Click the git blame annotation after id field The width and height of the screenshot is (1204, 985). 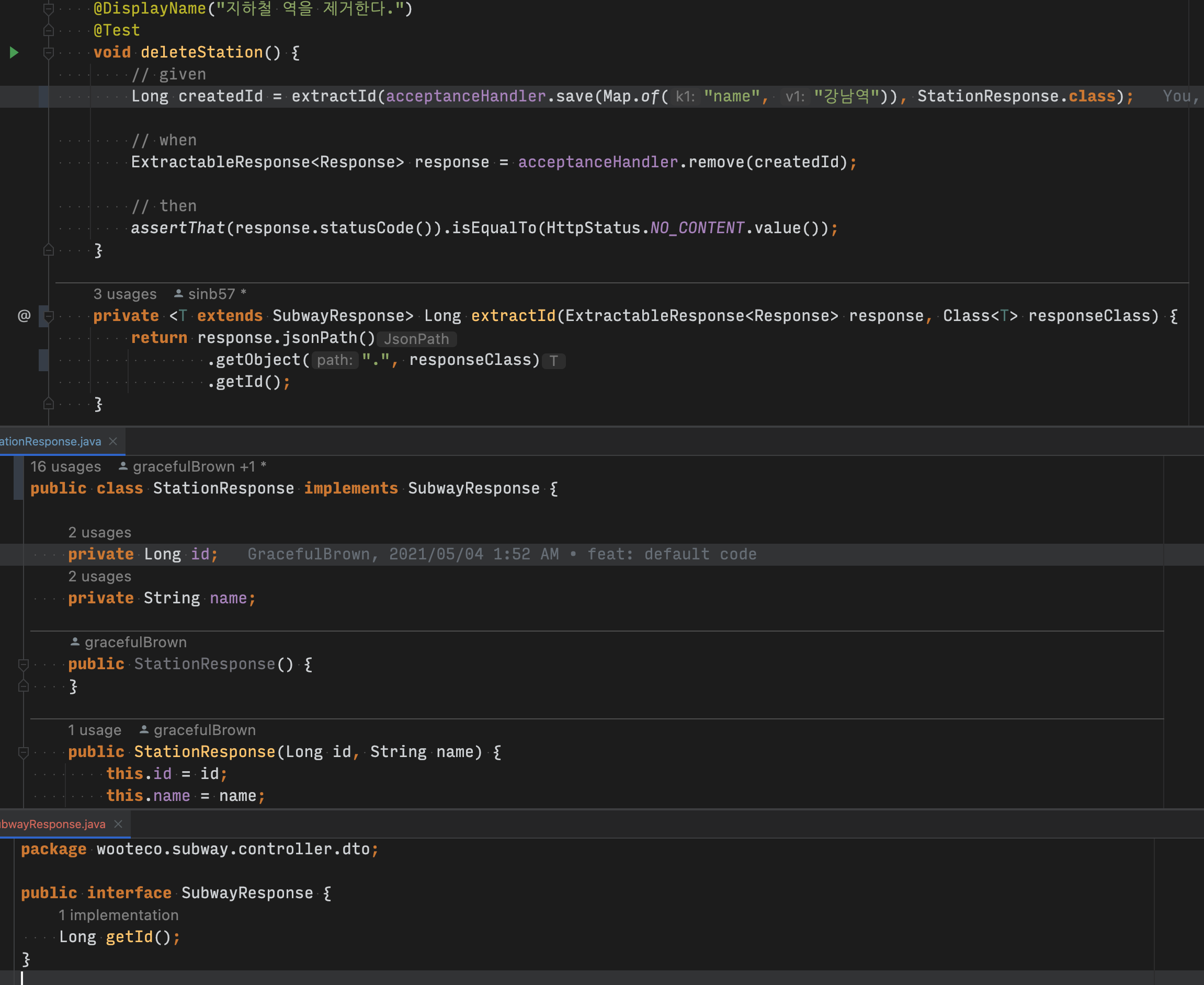(x=502, y=554)
